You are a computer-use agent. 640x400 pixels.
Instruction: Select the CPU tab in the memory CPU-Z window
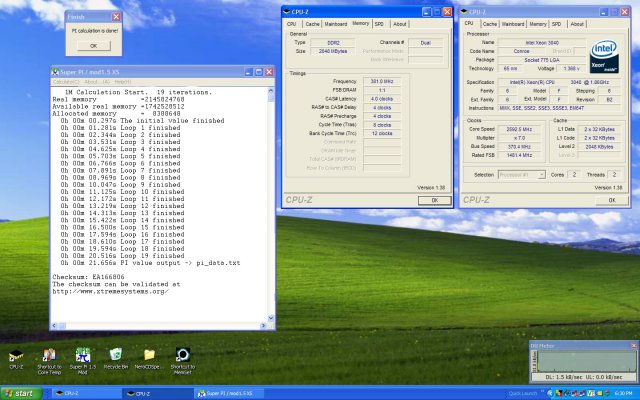point(291,24)
